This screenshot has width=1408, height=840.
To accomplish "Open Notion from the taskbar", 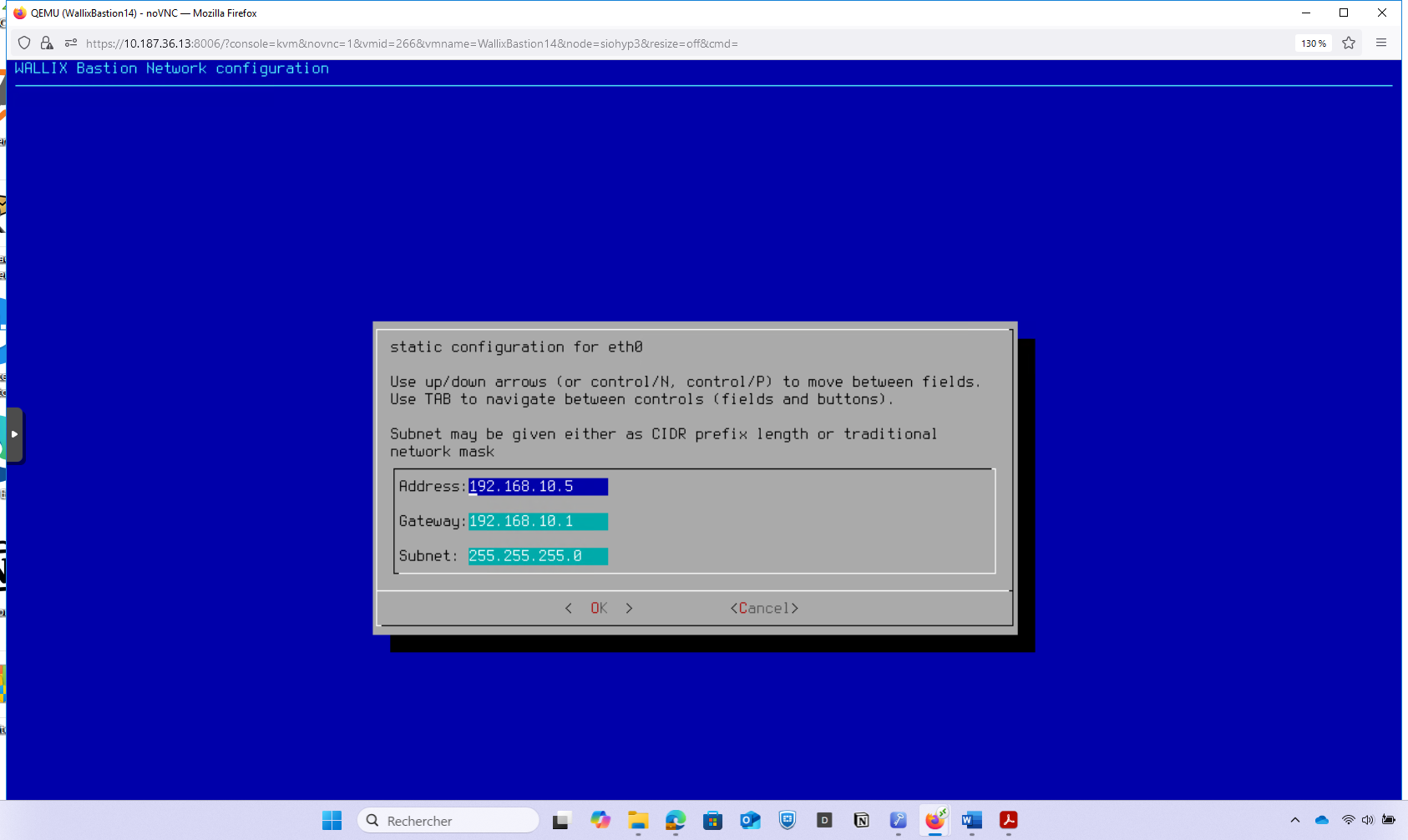I will [x=861, y=821].
